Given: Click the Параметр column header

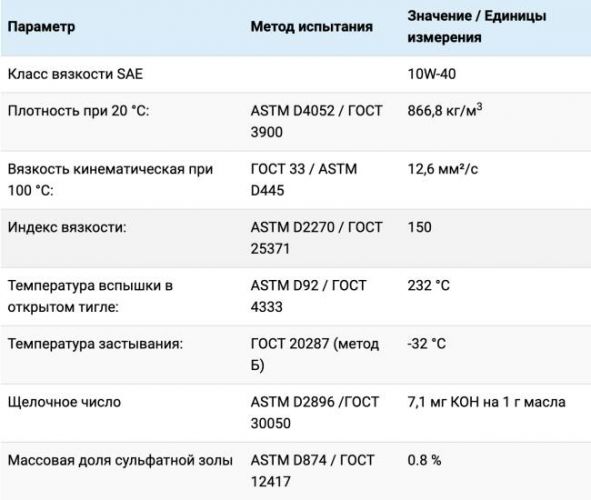Looking at the screenshot, I should (41, 27).
